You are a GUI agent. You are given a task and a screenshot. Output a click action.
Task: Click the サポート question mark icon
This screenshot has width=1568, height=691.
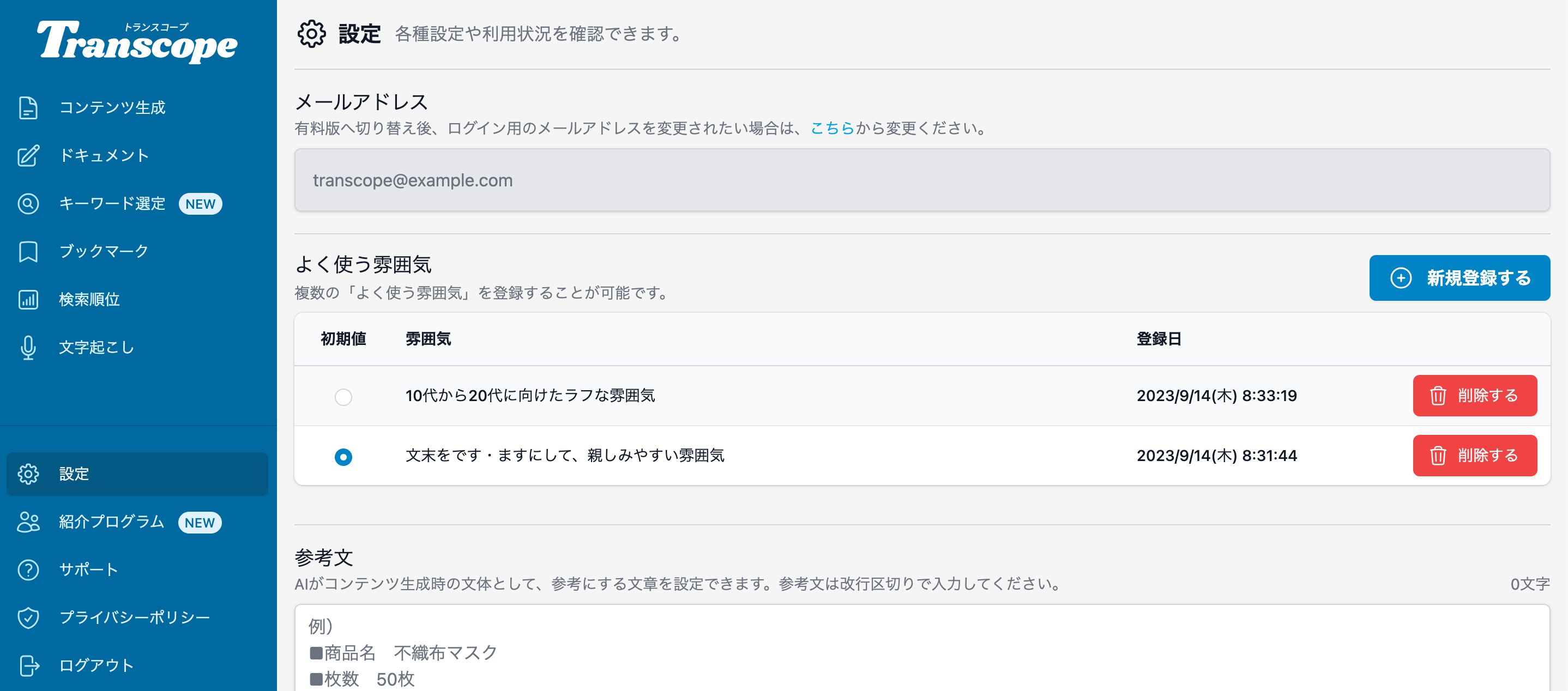coord(28,570)
